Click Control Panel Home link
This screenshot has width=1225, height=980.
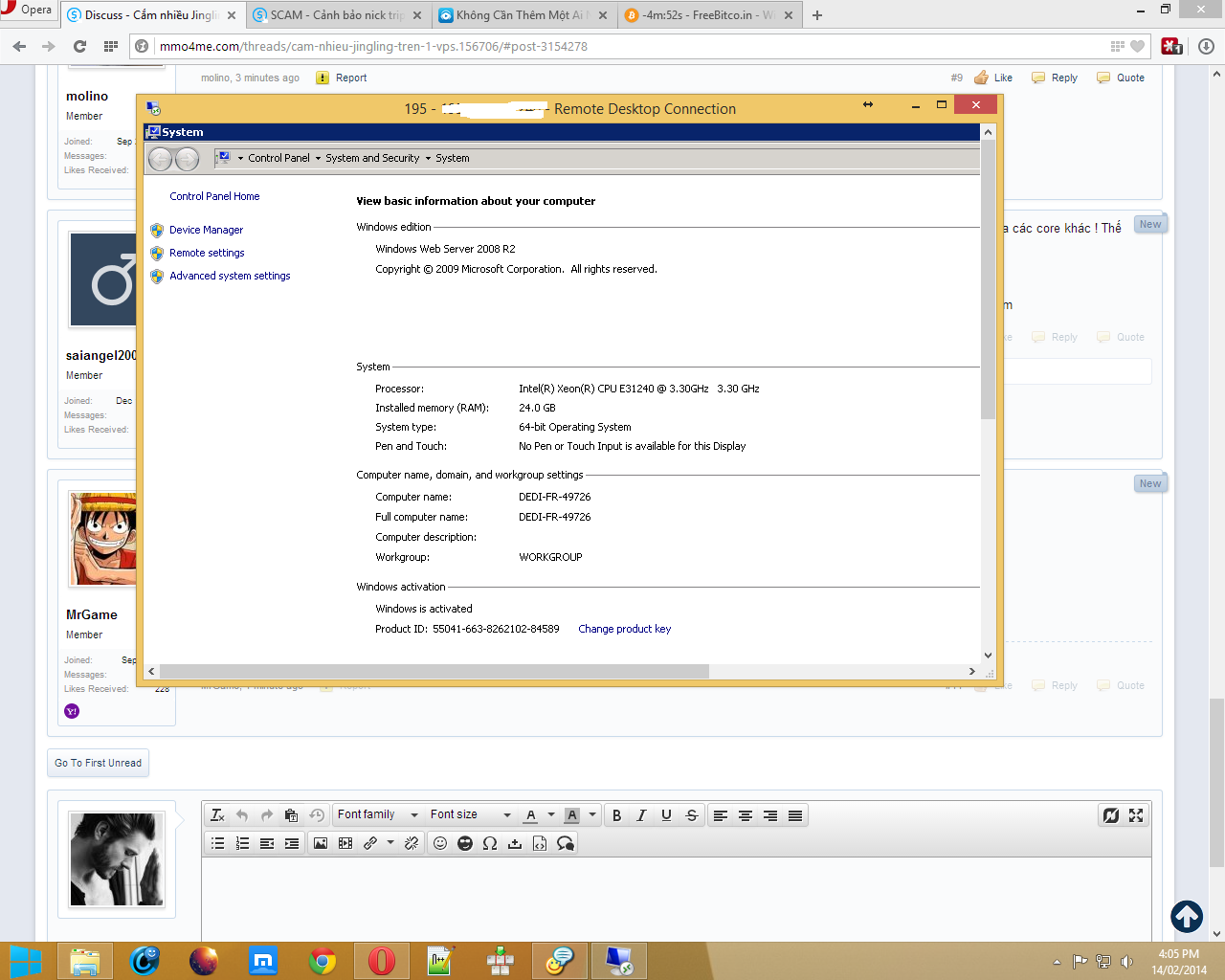coord(214,196)
